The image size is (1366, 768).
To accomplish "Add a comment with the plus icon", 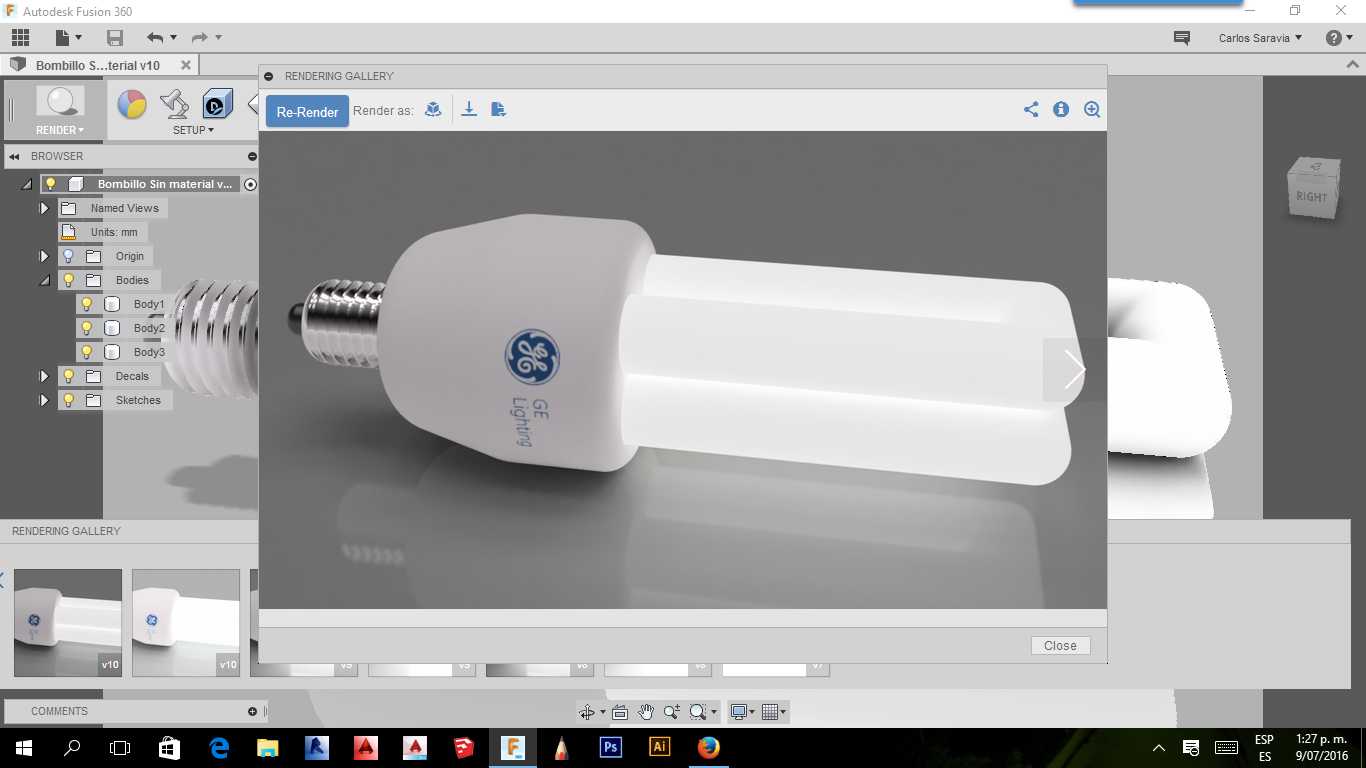I will pos(252,711).
